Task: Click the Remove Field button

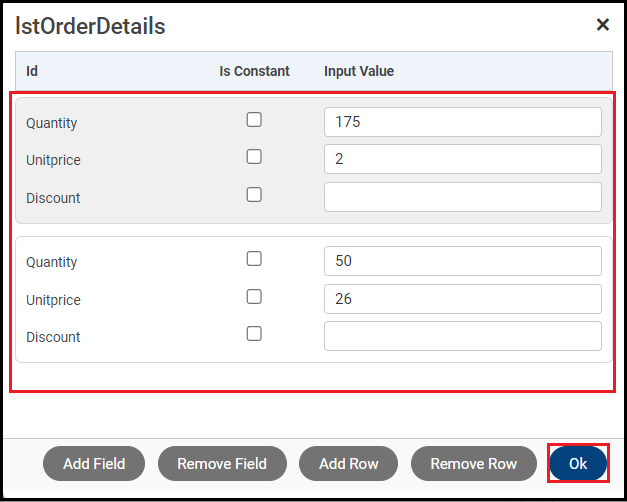Action: 222,464
